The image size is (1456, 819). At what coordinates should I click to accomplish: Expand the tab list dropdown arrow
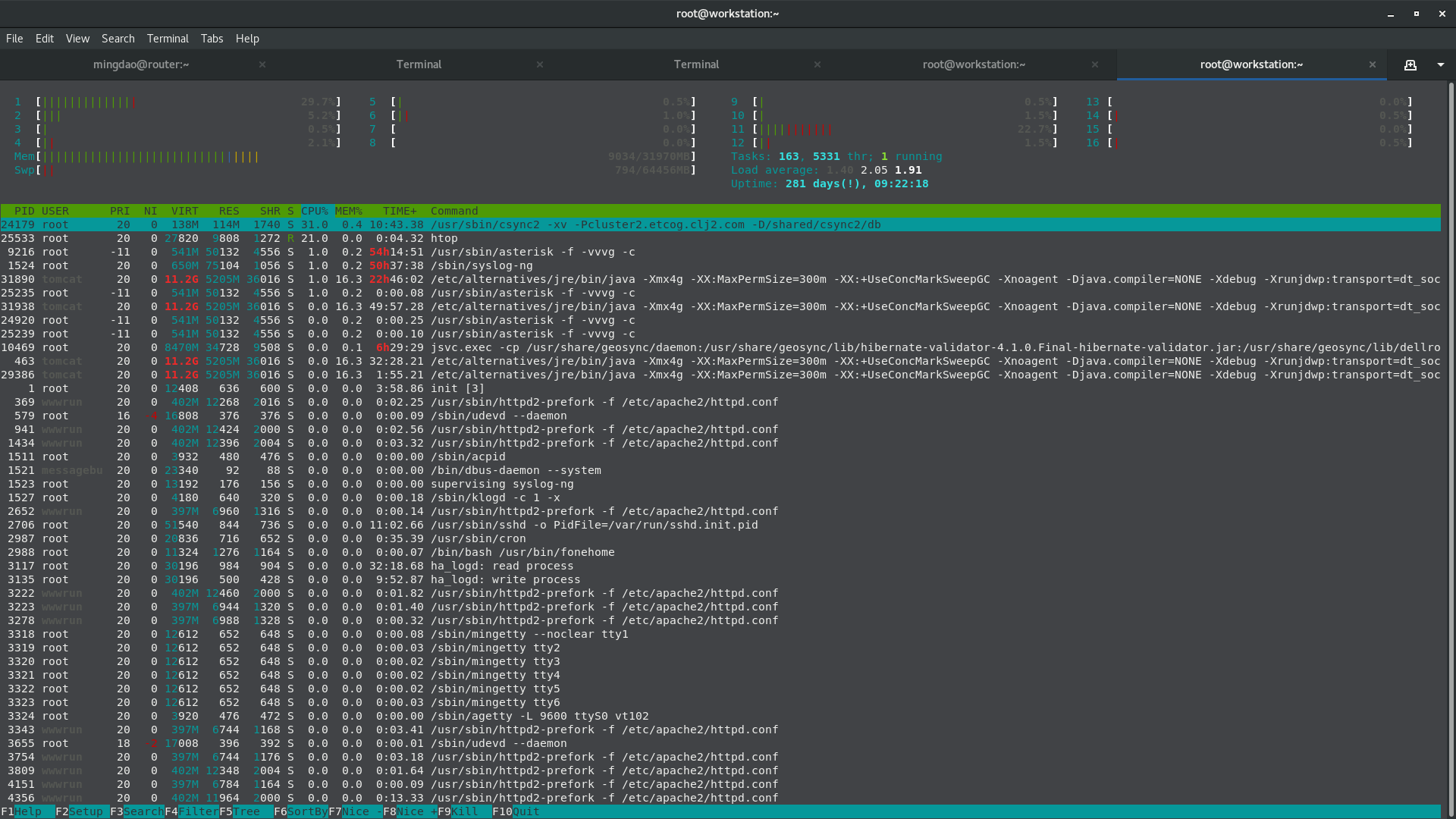1441,64
